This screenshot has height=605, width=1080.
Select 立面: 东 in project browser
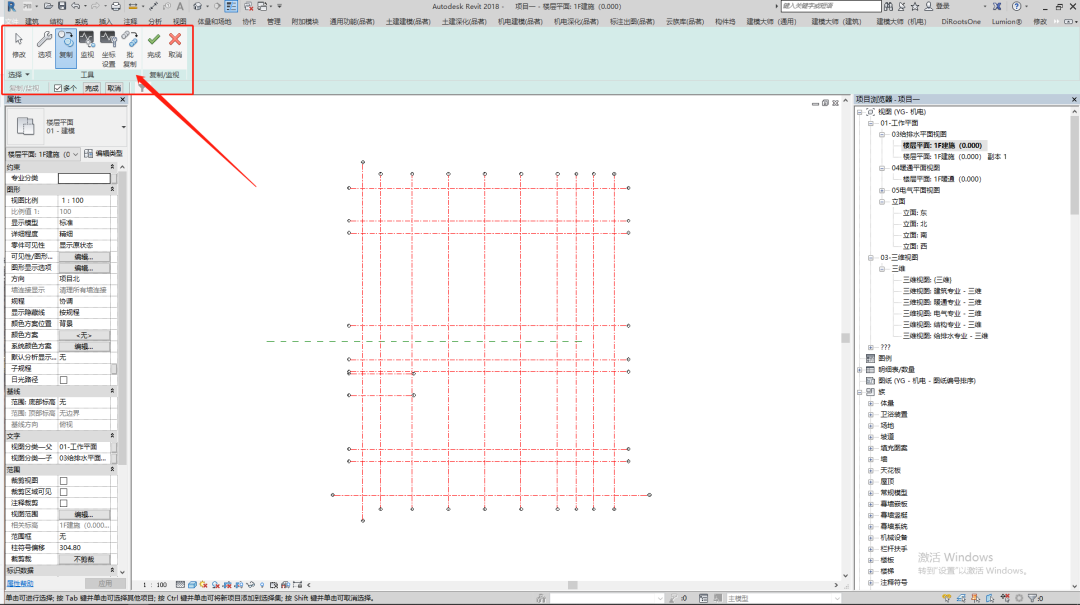click(915, 213)
